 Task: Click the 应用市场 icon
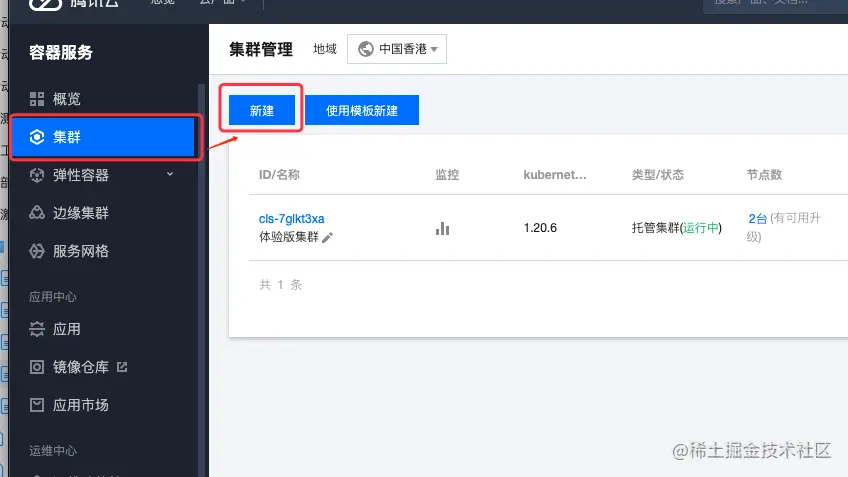(x=37, y=405)
